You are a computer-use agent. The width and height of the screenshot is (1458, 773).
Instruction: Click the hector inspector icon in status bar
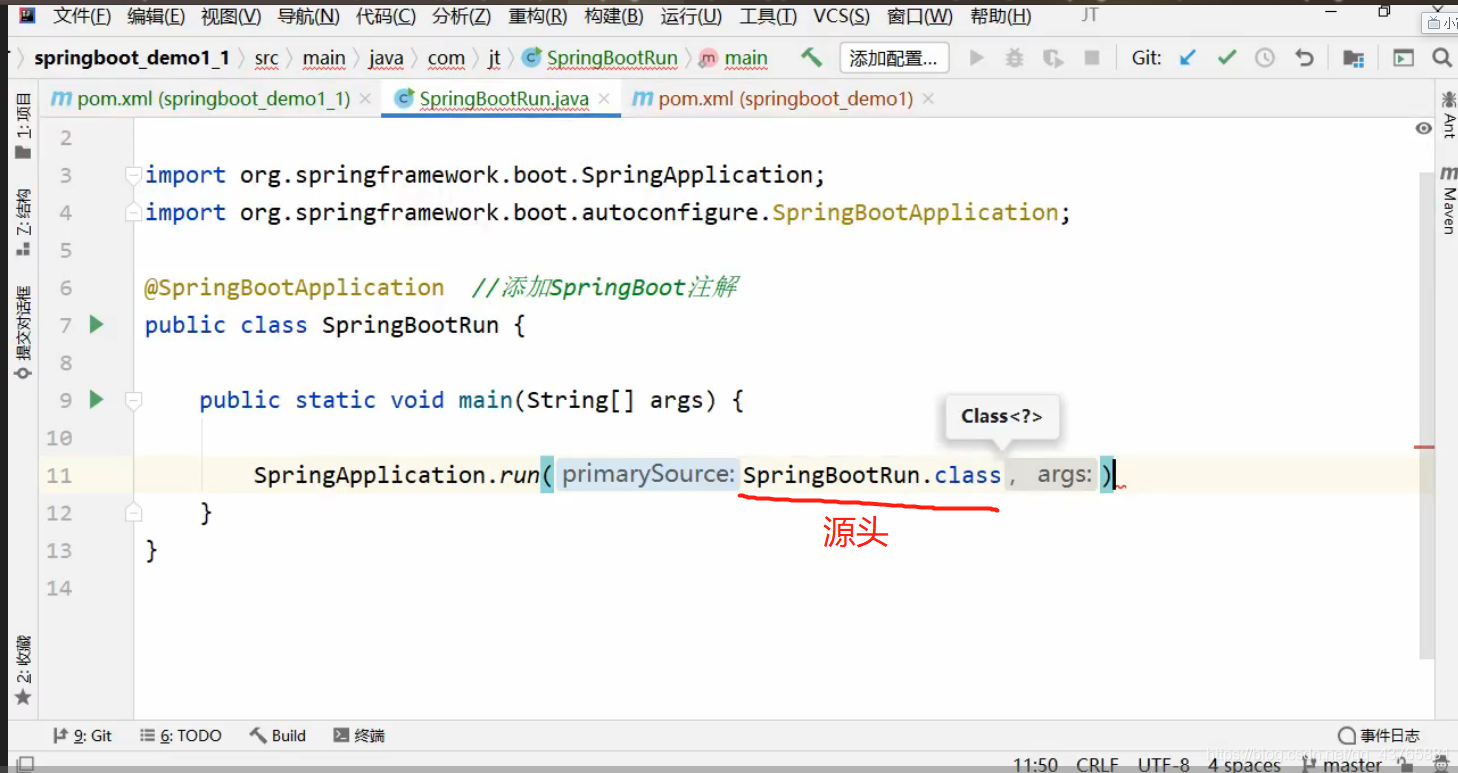coord(1440,764)
